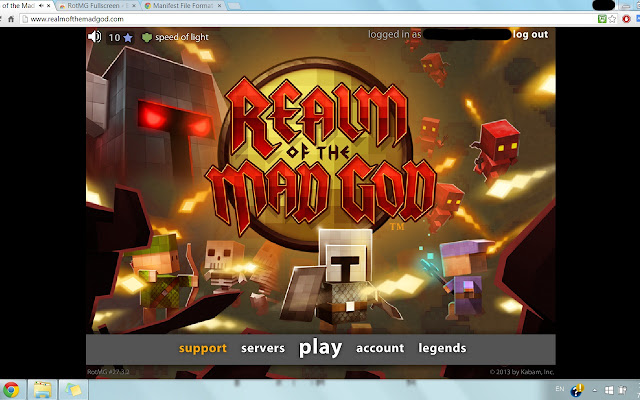Viewport: 640px width, 400px height.
Task: Select the green guild shield icon
Action: coord(147,38)
